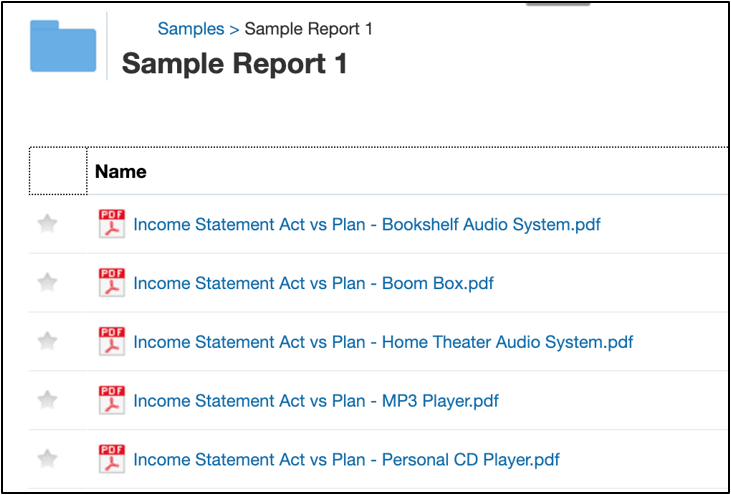Image resolution: width=731 pixels, height=495 pixels.
Task: Click Sample Report 1 breadcrumb text
Action: point(309,29)
